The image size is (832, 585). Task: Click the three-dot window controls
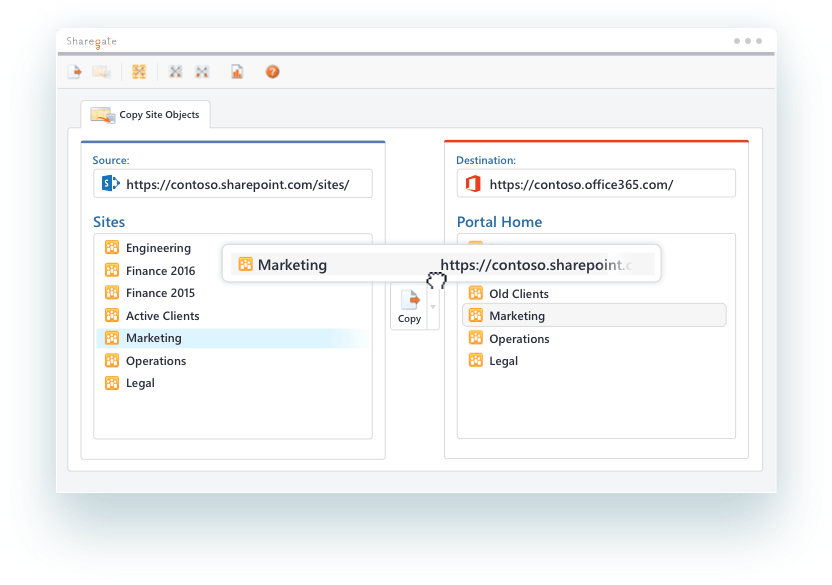748,41
